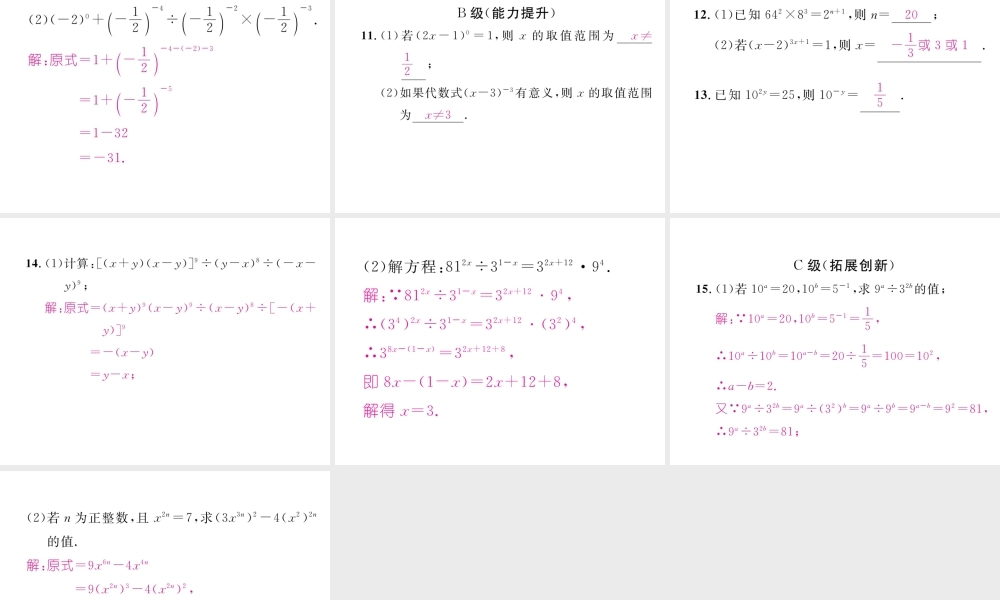This screenshot has width=1000, height=600.
Task: Click the line '∴3^(8x-(1-x))=3^(2x+12+8),'
Action: [x=439, y=352]
